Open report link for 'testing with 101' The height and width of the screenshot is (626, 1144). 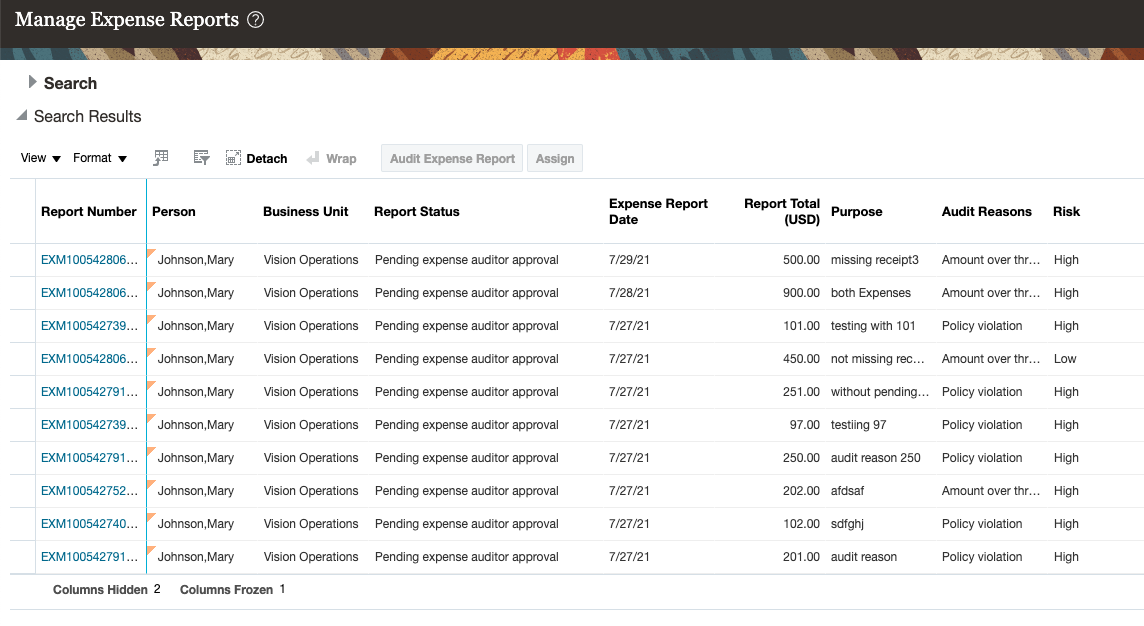(x=89, y=326)
